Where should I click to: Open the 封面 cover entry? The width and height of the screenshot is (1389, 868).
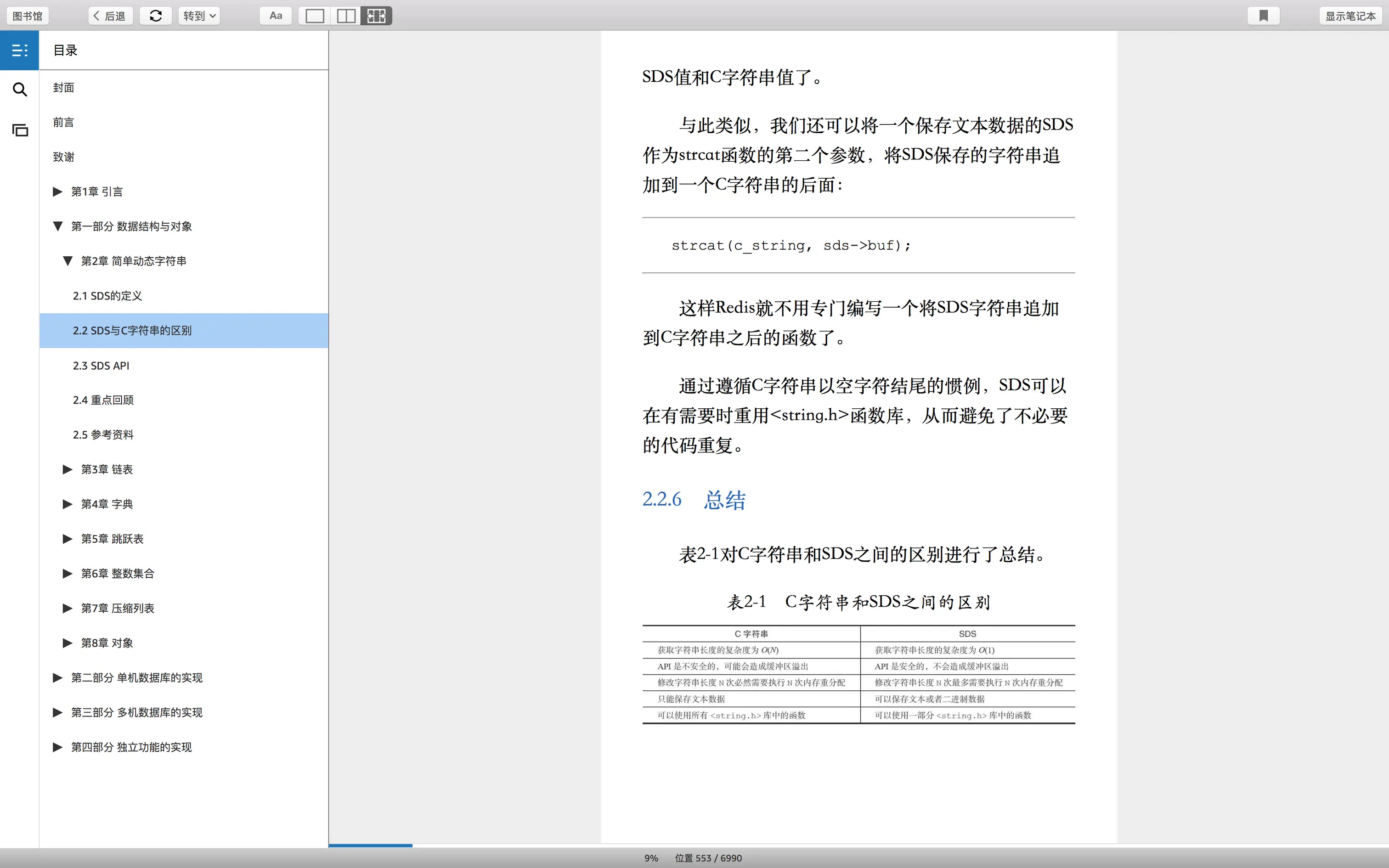pyautogui.click(x=64, y=88)
